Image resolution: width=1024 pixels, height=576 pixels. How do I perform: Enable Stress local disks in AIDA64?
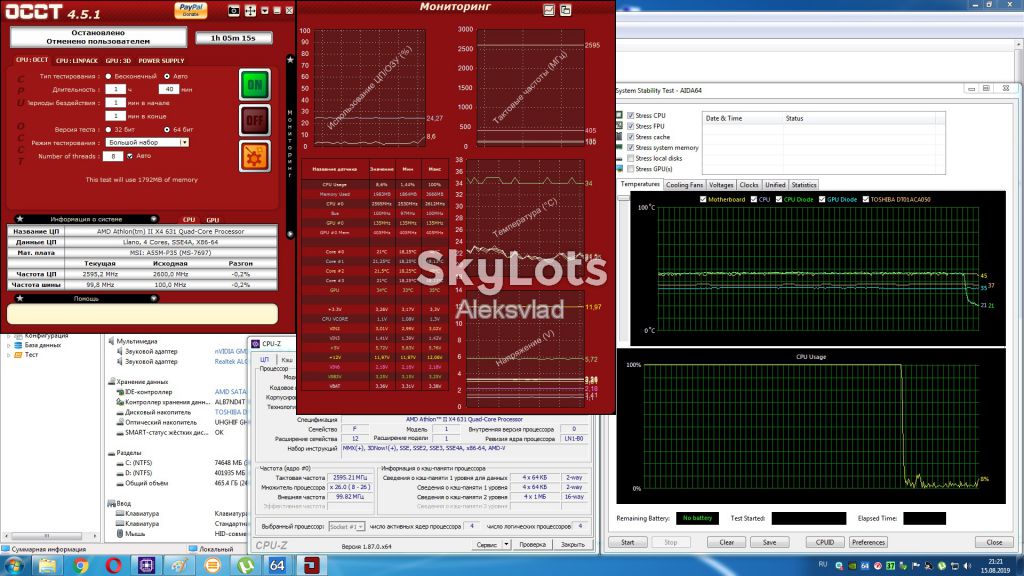(630, 158)
